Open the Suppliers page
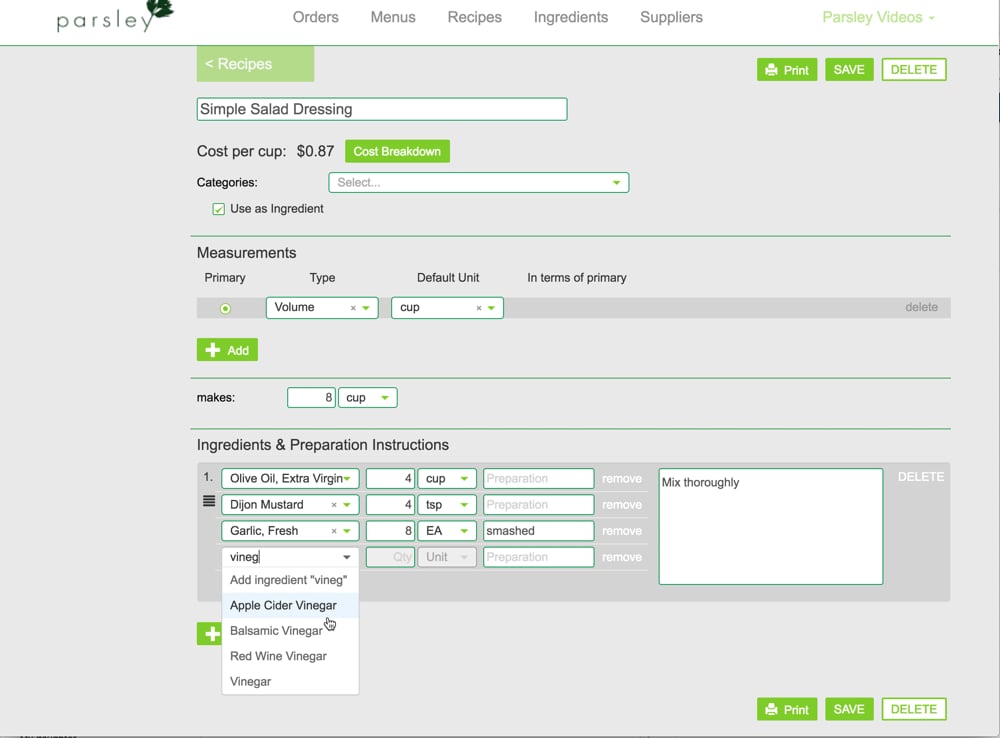 pyautogui.click(x=670, y=17)
